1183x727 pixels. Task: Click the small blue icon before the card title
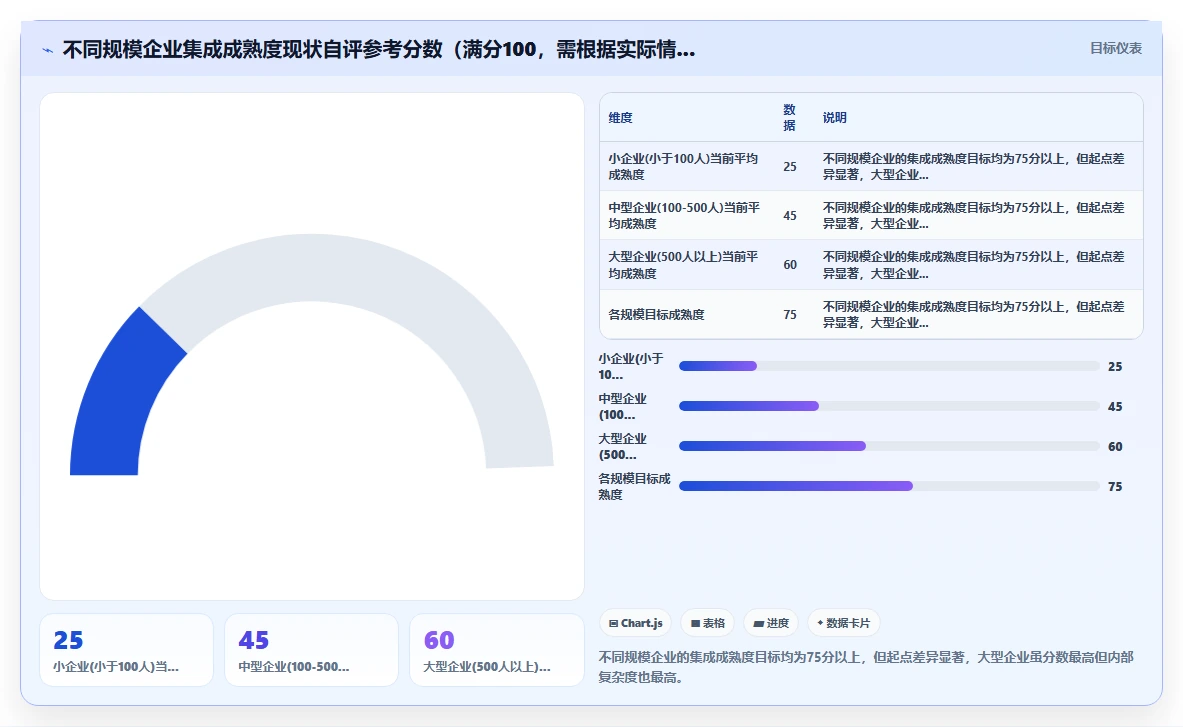click(x=48, y=51)
